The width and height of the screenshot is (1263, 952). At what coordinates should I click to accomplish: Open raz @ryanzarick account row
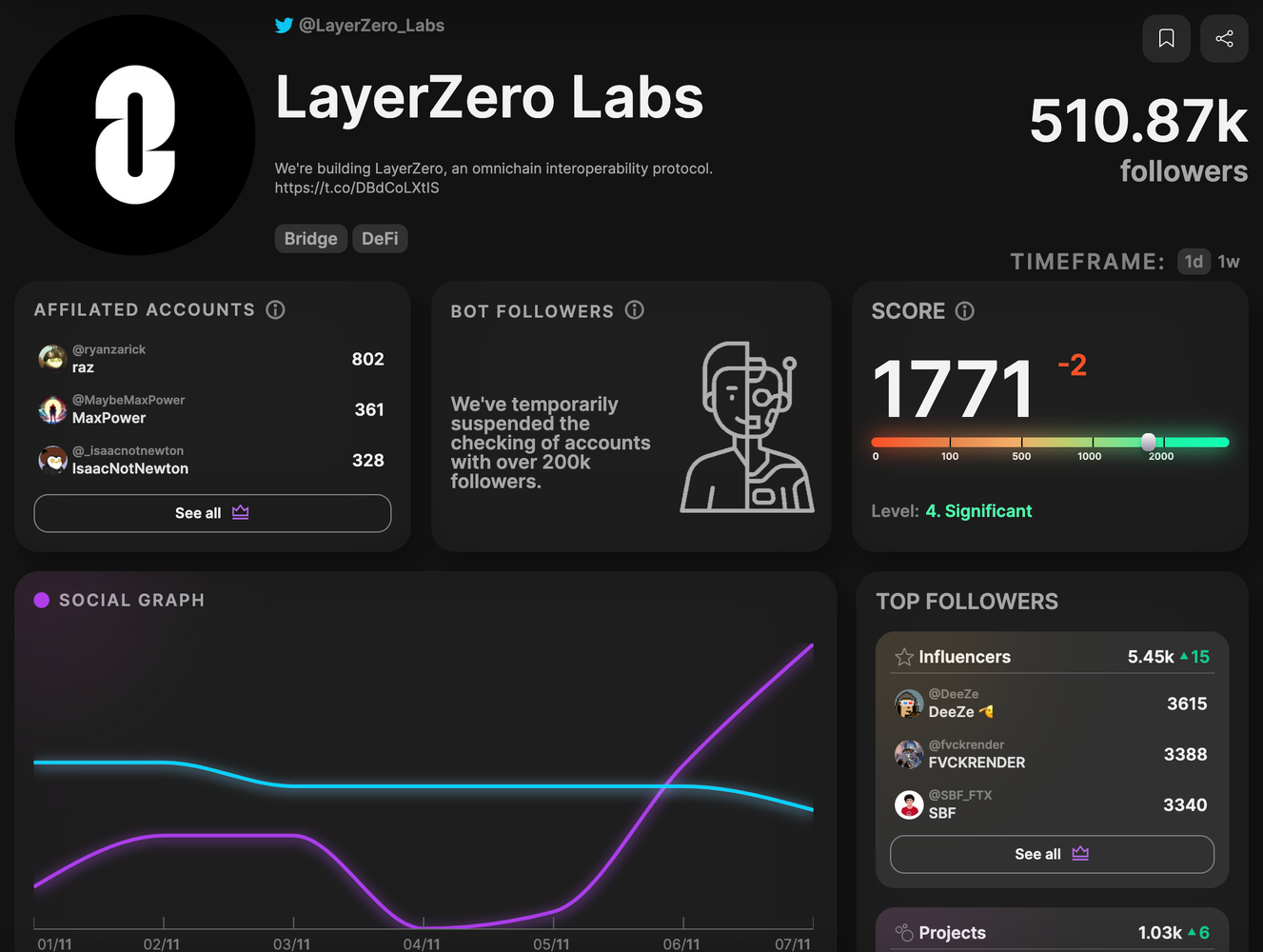212,359
